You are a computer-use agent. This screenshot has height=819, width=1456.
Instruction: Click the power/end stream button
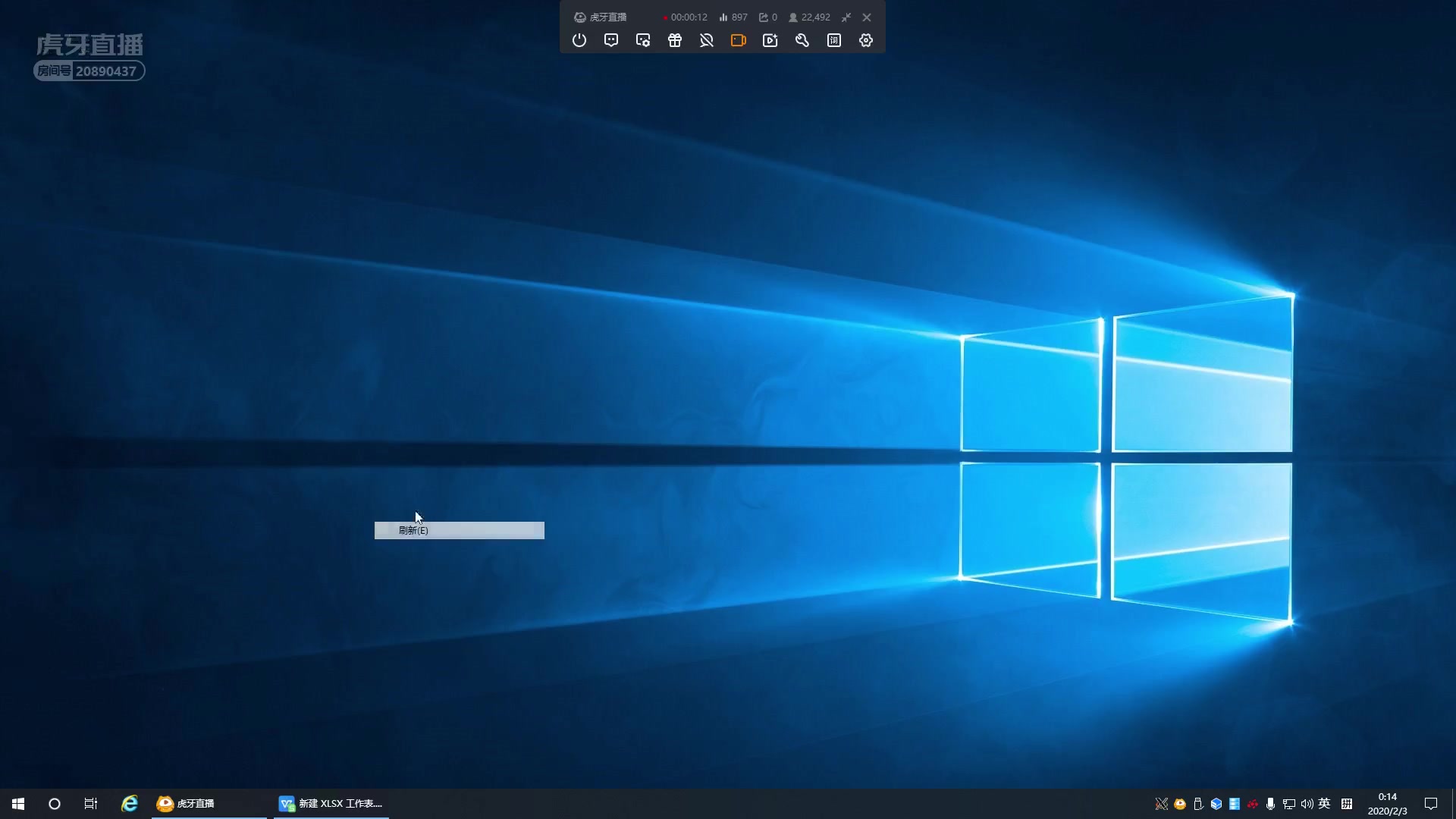tap(579, 40)
